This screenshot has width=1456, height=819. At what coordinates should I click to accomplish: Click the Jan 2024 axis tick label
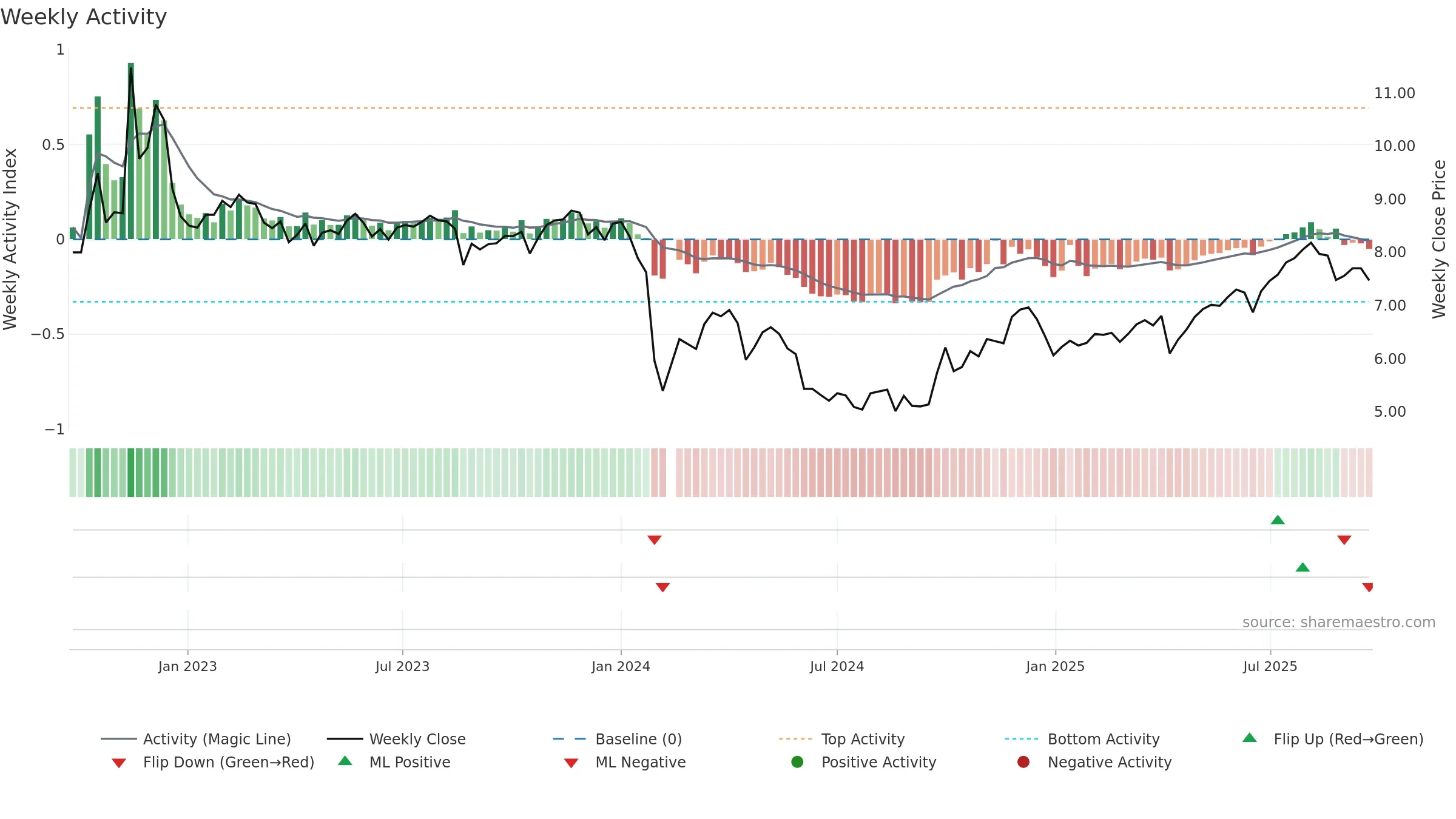point(621,666)
